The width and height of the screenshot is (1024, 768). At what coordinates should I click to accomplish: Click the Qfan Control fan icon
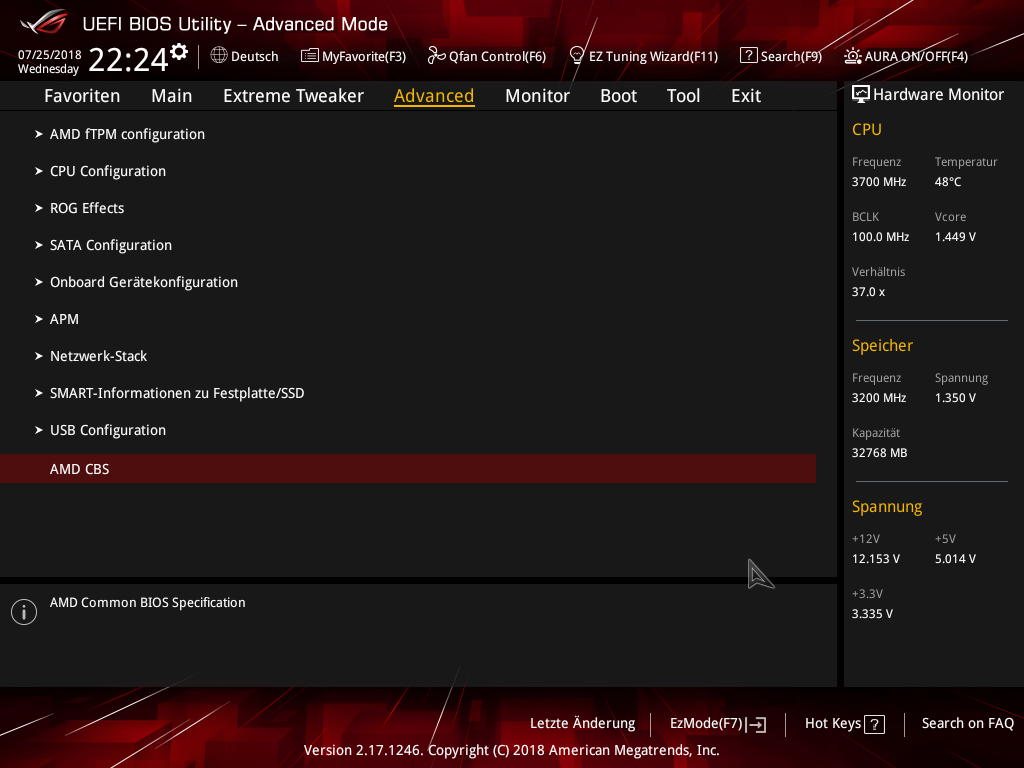pyautogui.click(x=436, y=56)
